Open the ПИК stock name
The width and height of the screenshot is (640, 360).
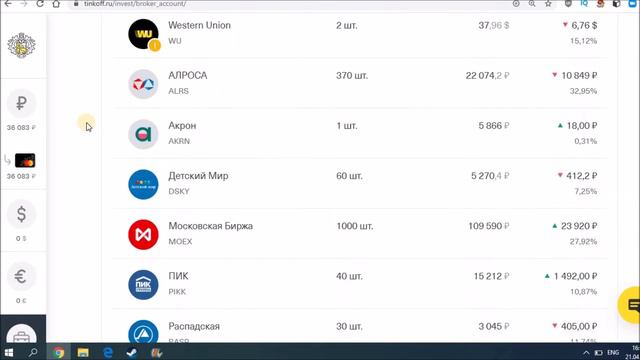click(x=178, y=276)
